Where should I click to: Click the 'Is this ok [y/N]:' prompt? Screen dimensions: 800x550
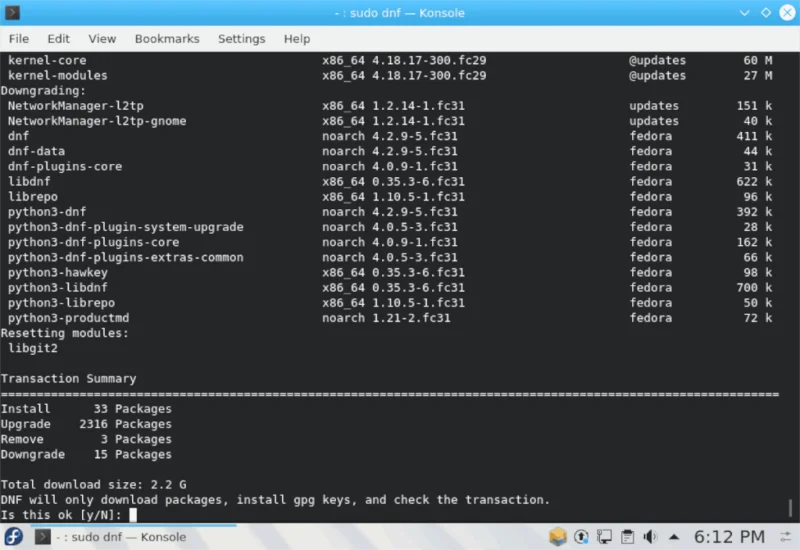tap(61, 515)
